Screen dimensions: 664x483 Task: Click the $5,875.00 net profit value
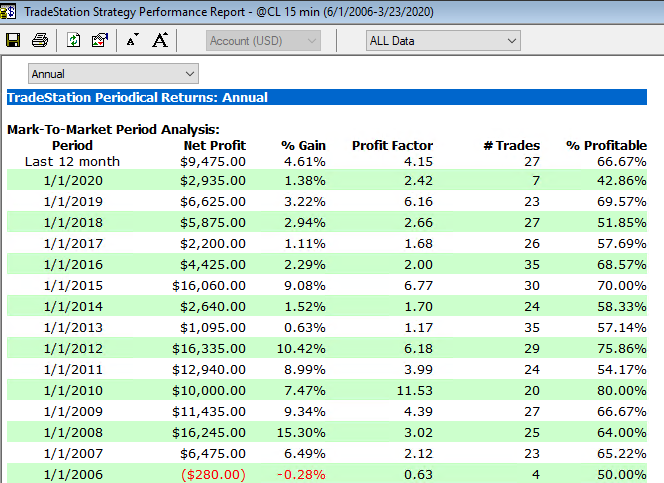click(x=213, y=223)
